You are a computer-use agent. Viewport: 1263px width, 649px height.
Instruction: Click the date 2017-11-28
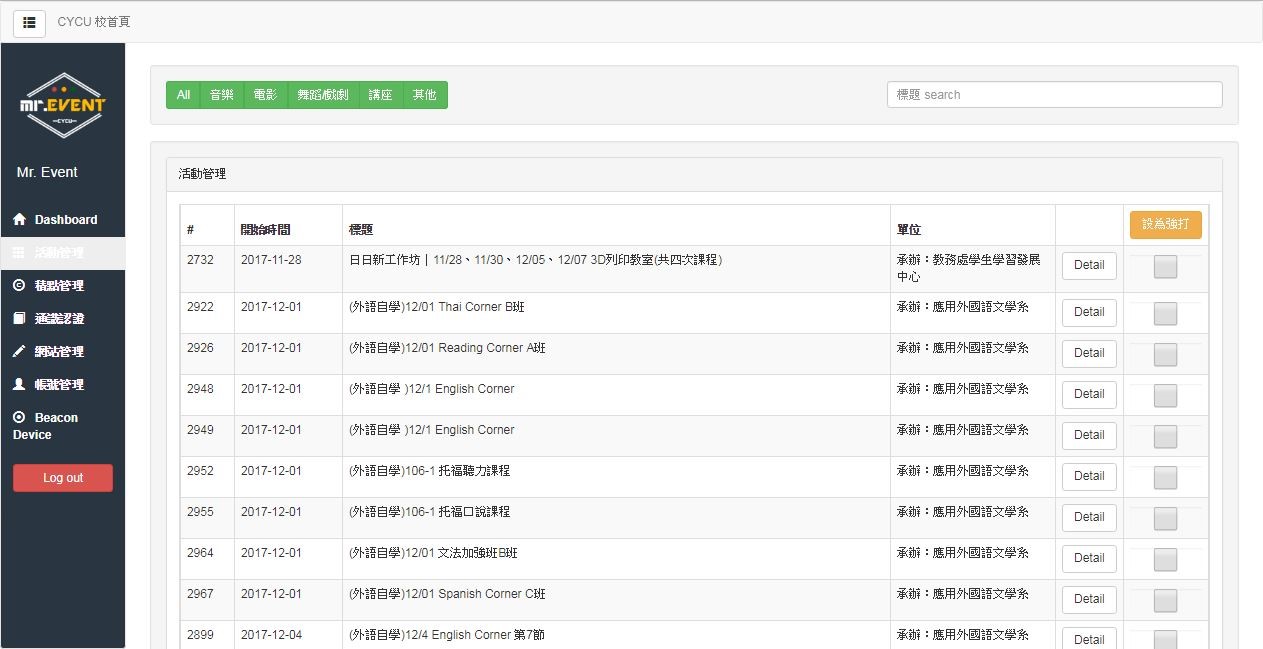pyautogui.click(x=271, y=260)
